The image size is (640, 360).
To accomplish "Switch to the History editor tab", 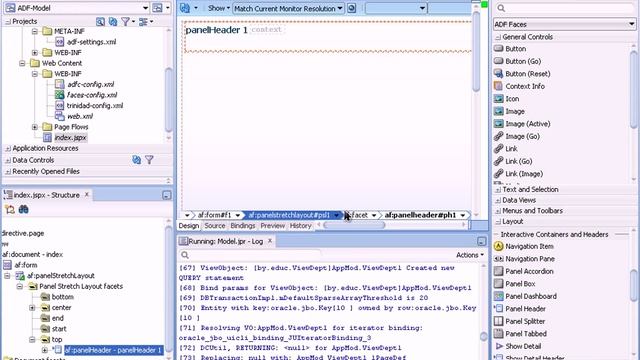I will [x=300, y=226].
